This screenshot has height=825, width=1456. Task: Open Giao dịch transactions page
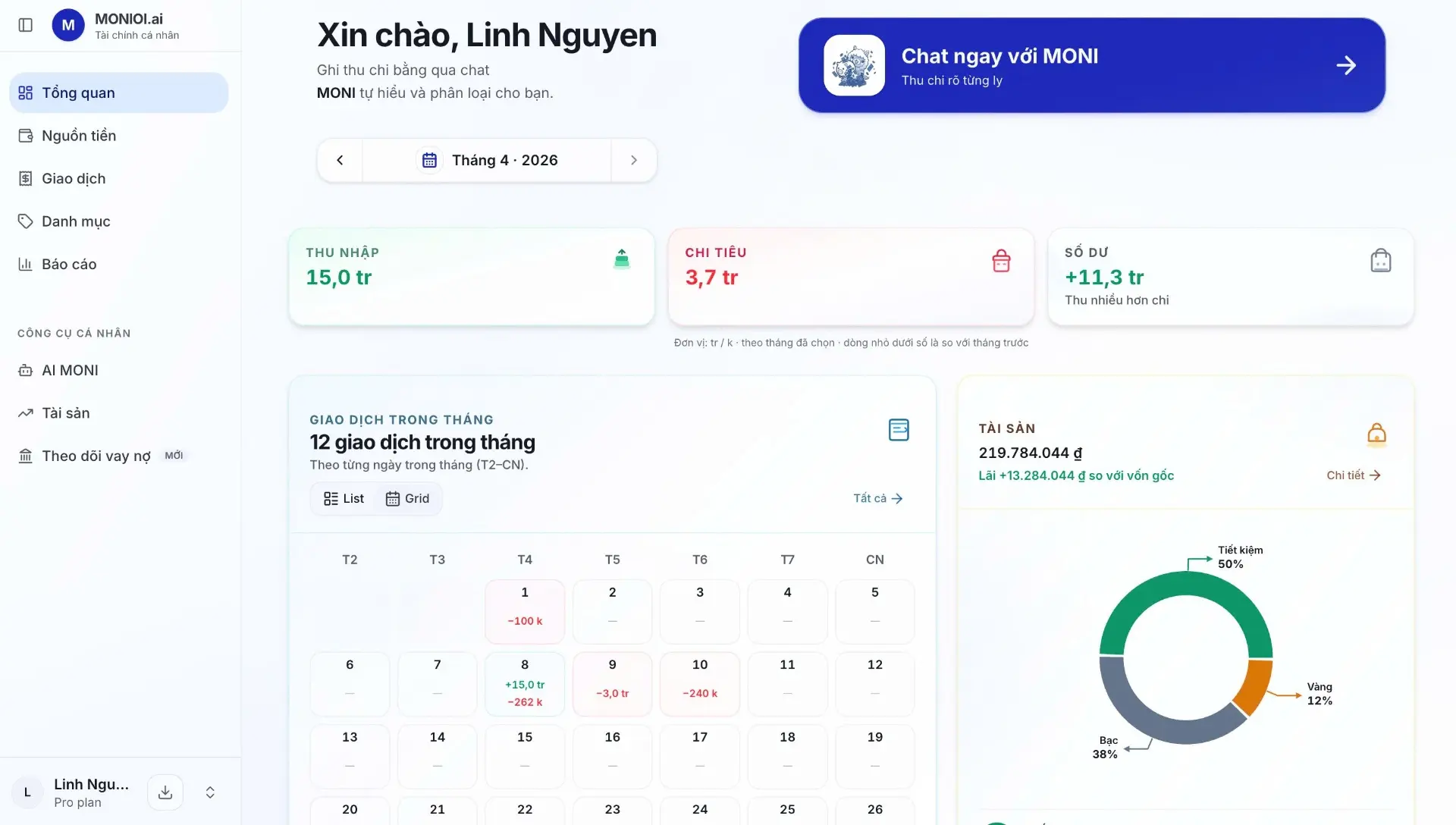point(119,178)
